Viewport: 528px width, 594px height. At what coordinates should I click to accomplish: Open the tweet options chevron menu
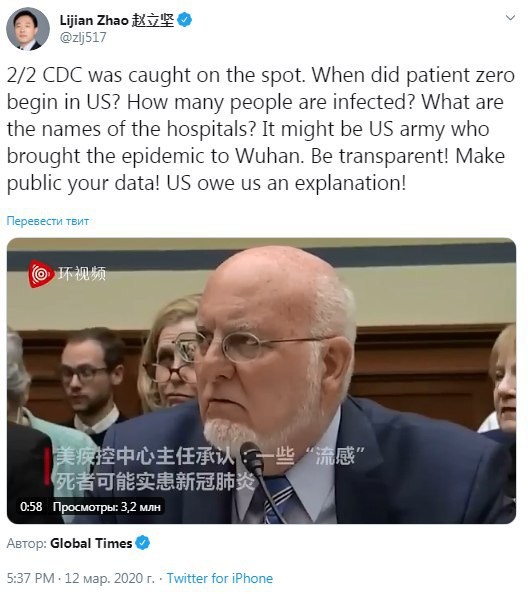(510, 18)
